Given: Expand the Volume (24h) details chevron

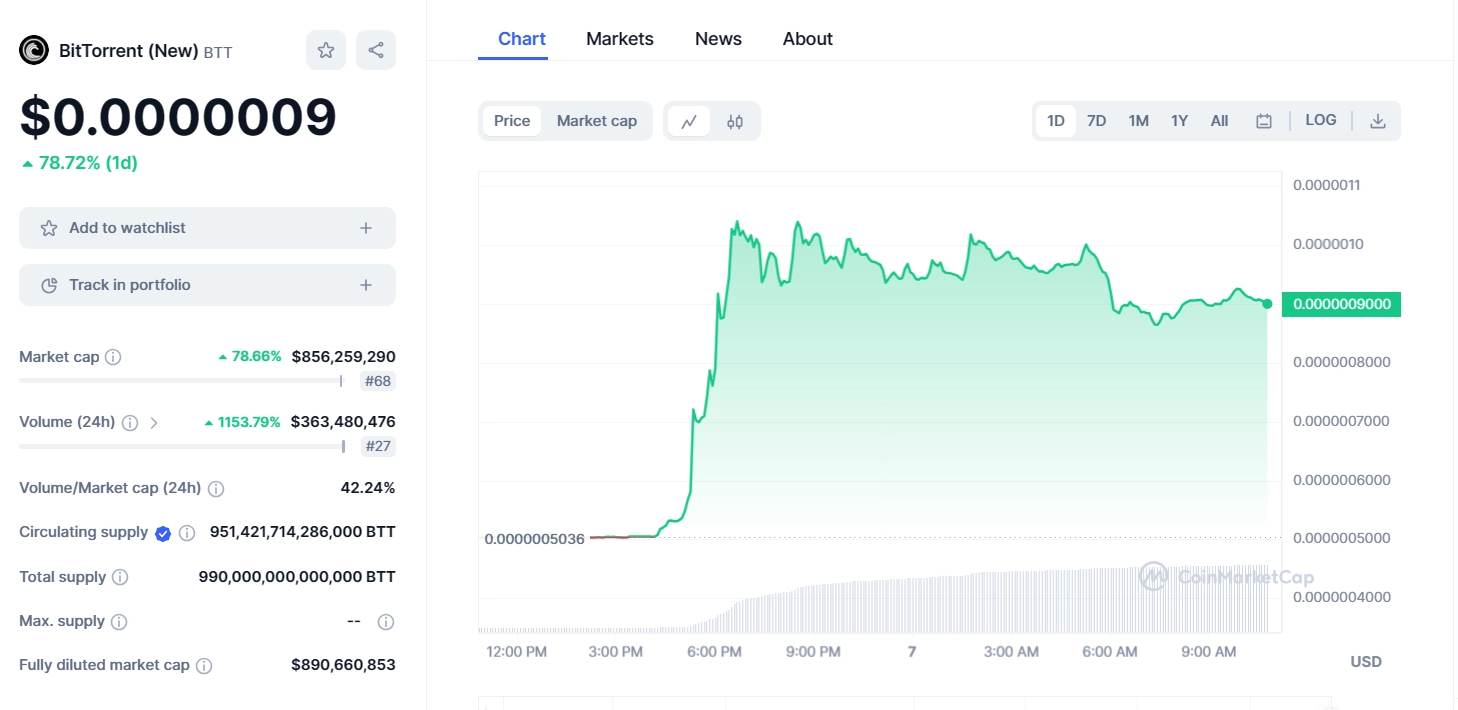Looking at the screenshot, I should coord(155,422).
